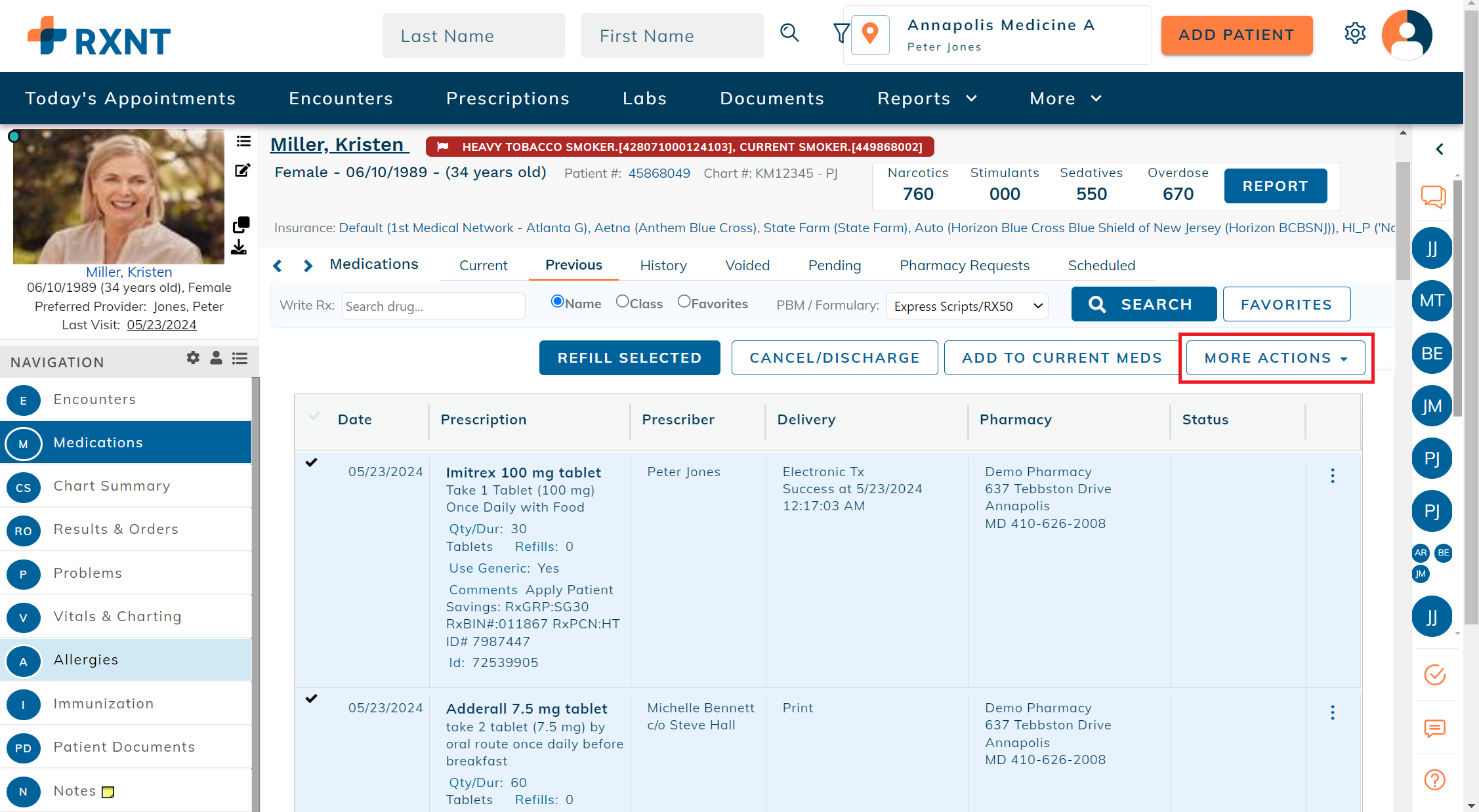1479x812 pixels.
Task: Click the REPORT button
Action: coord(1276,186)
